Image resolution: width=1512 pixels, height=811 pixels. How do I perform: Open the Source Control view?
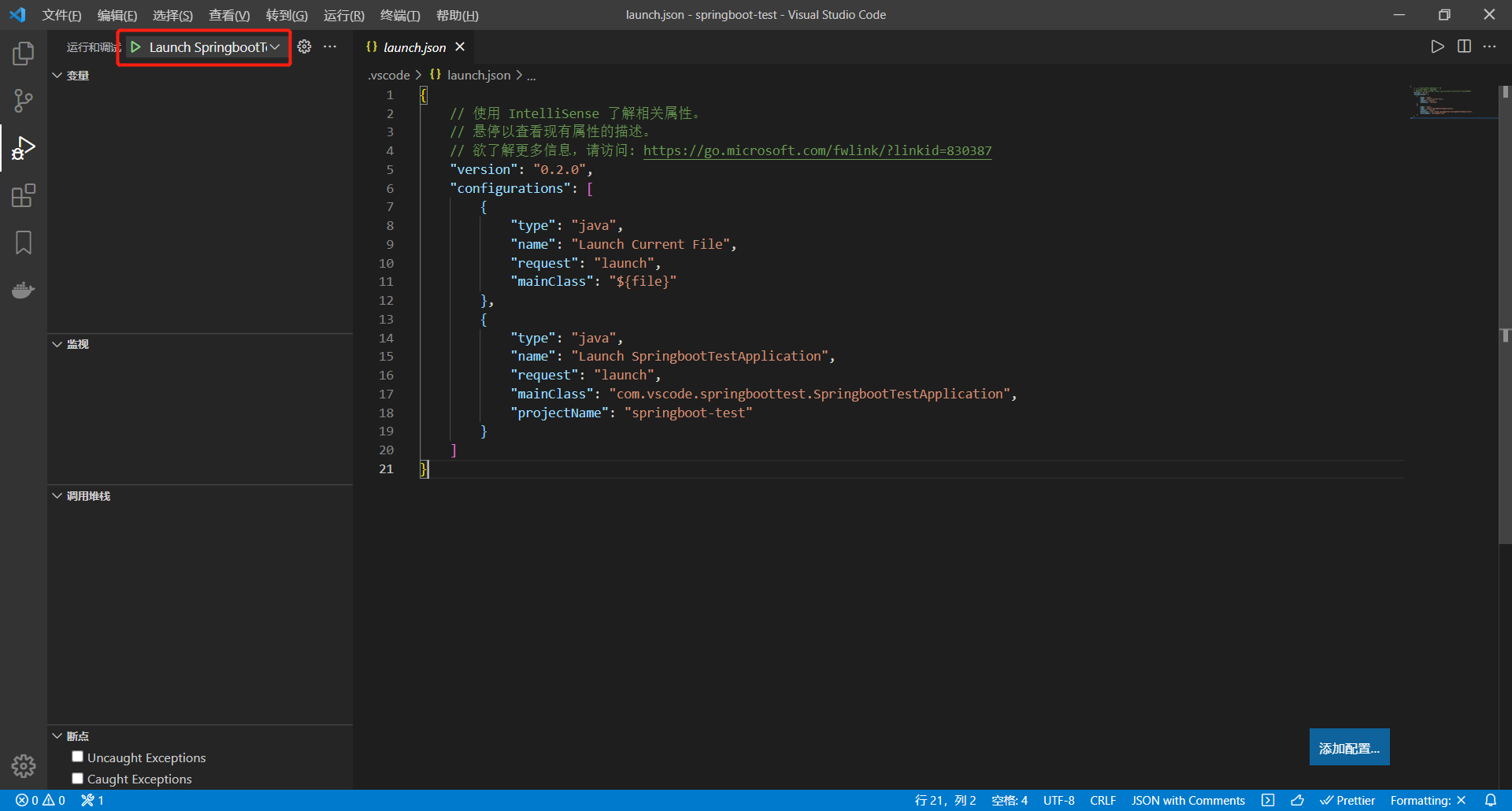point(24,101)
